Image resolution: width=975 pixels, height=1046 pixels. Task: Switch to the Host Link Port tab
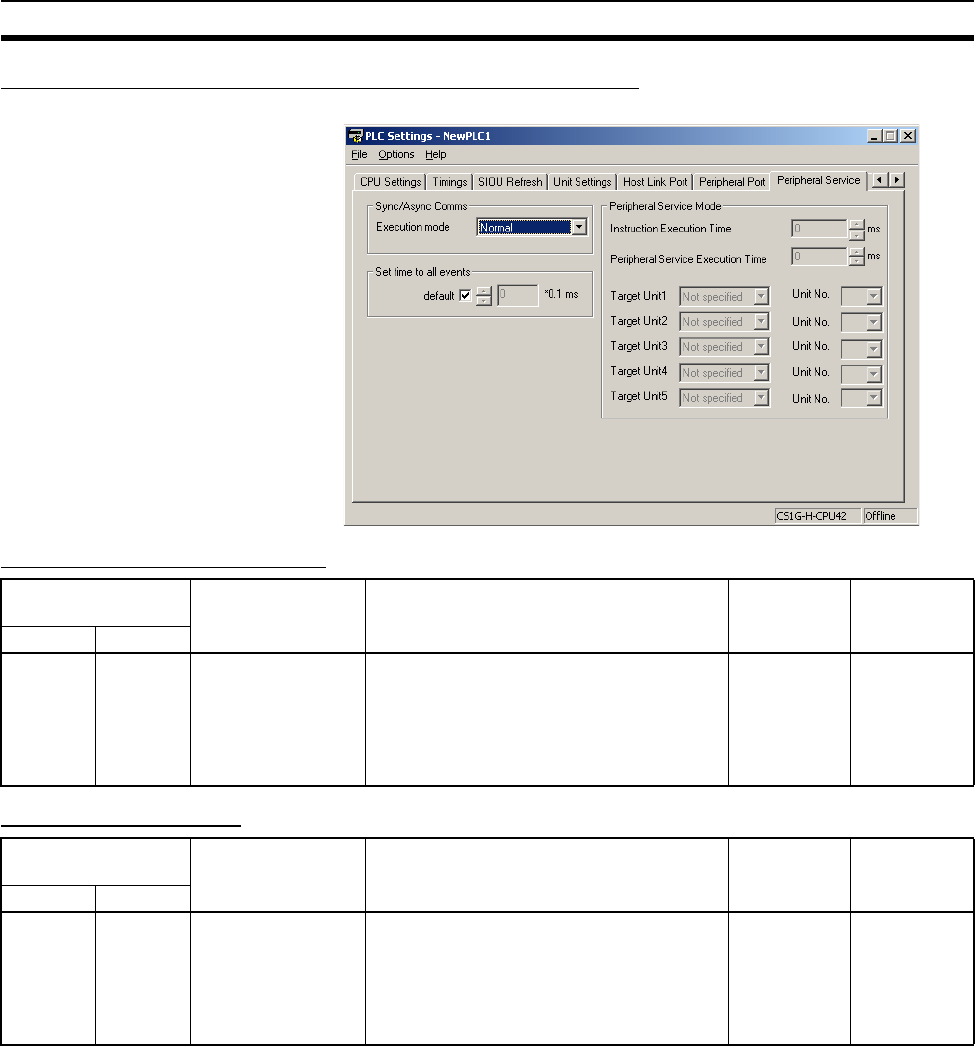655,181
